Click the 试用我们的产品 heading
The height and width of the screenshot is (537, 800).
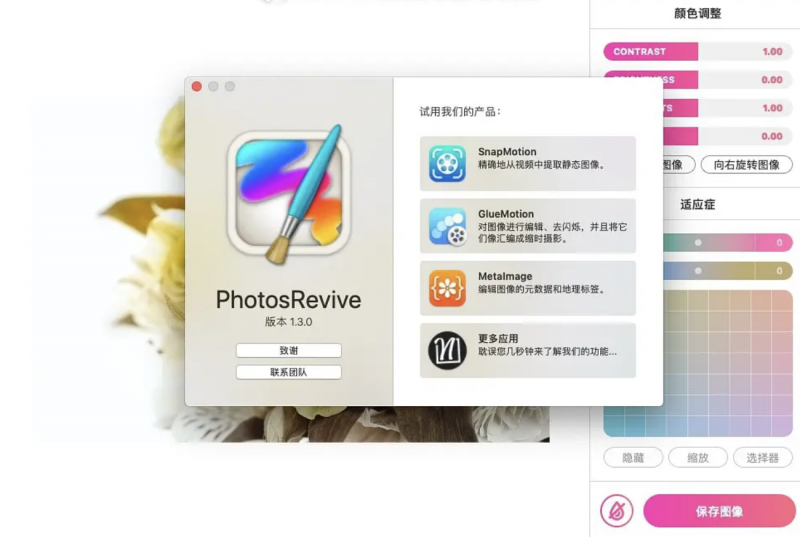(x=460, y=112)
